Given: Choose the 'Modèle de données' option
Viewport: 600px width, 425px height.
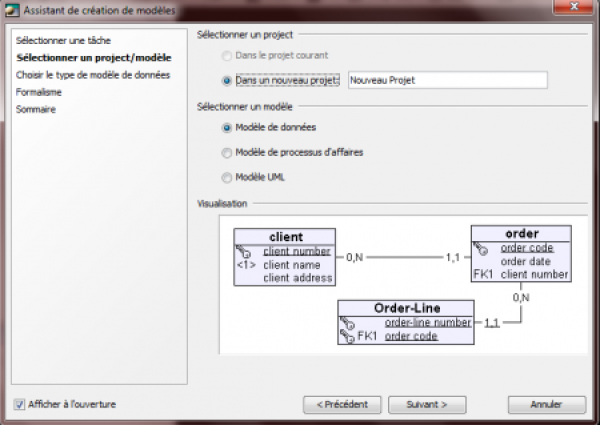Looking at the screenshot, I should 227,128.
